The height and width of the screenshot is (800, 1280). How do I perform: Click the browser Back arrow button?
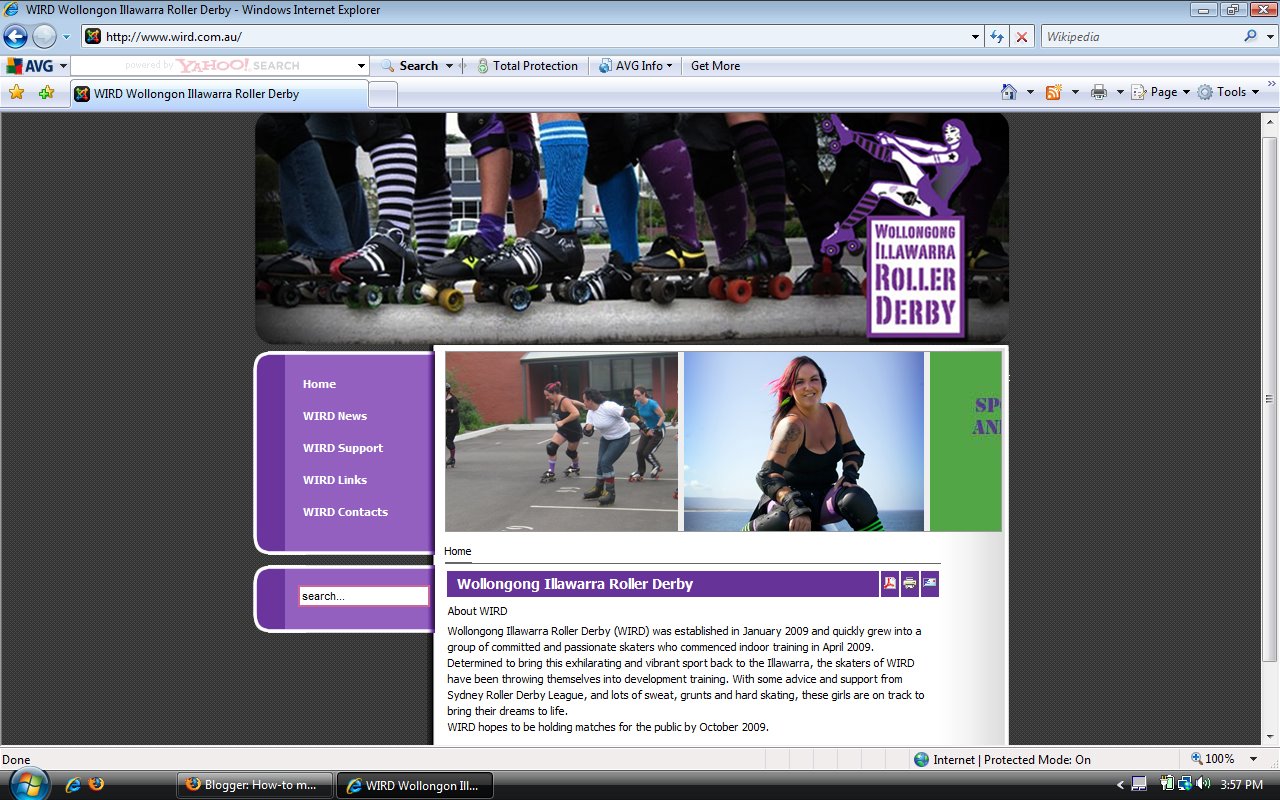pyautogui.click(x=16, y=37)
